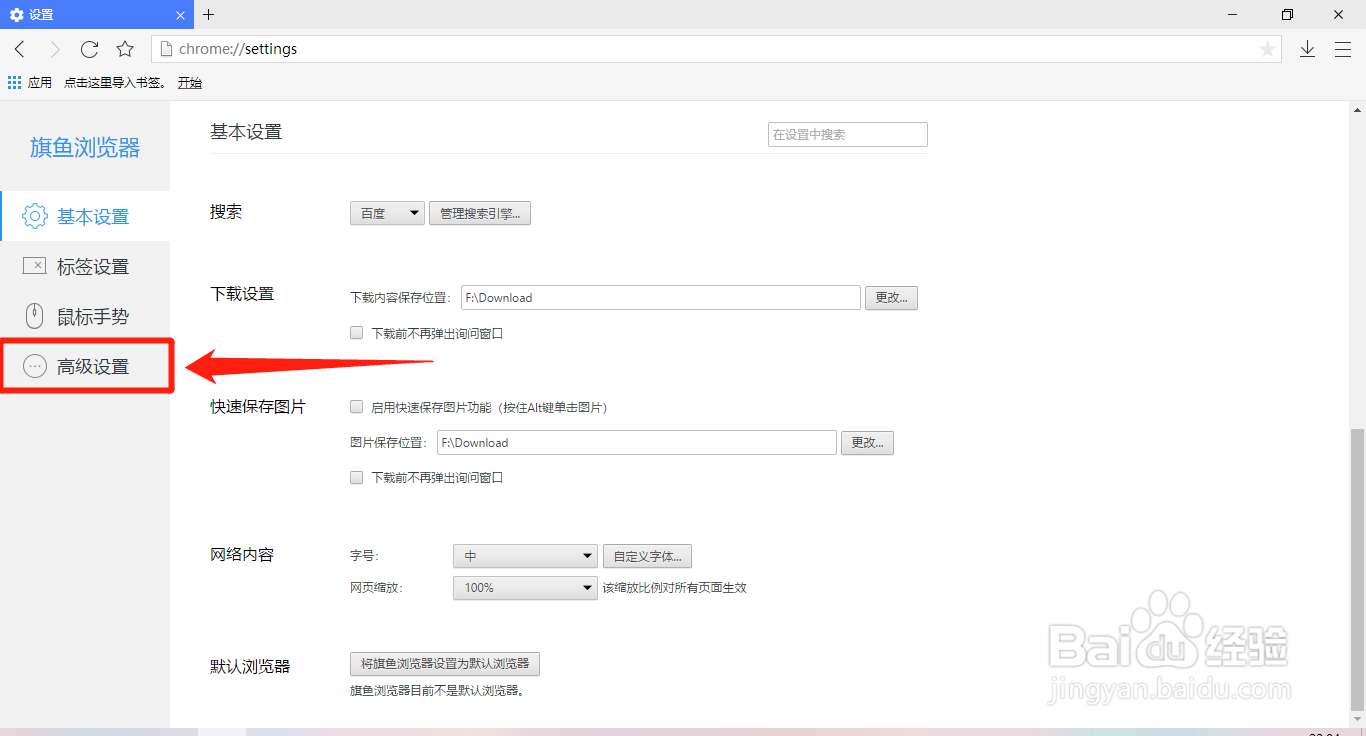This screenshot has width=1366, height=736.
Task: Open the apps grid icon
Action: click(15, 82)
